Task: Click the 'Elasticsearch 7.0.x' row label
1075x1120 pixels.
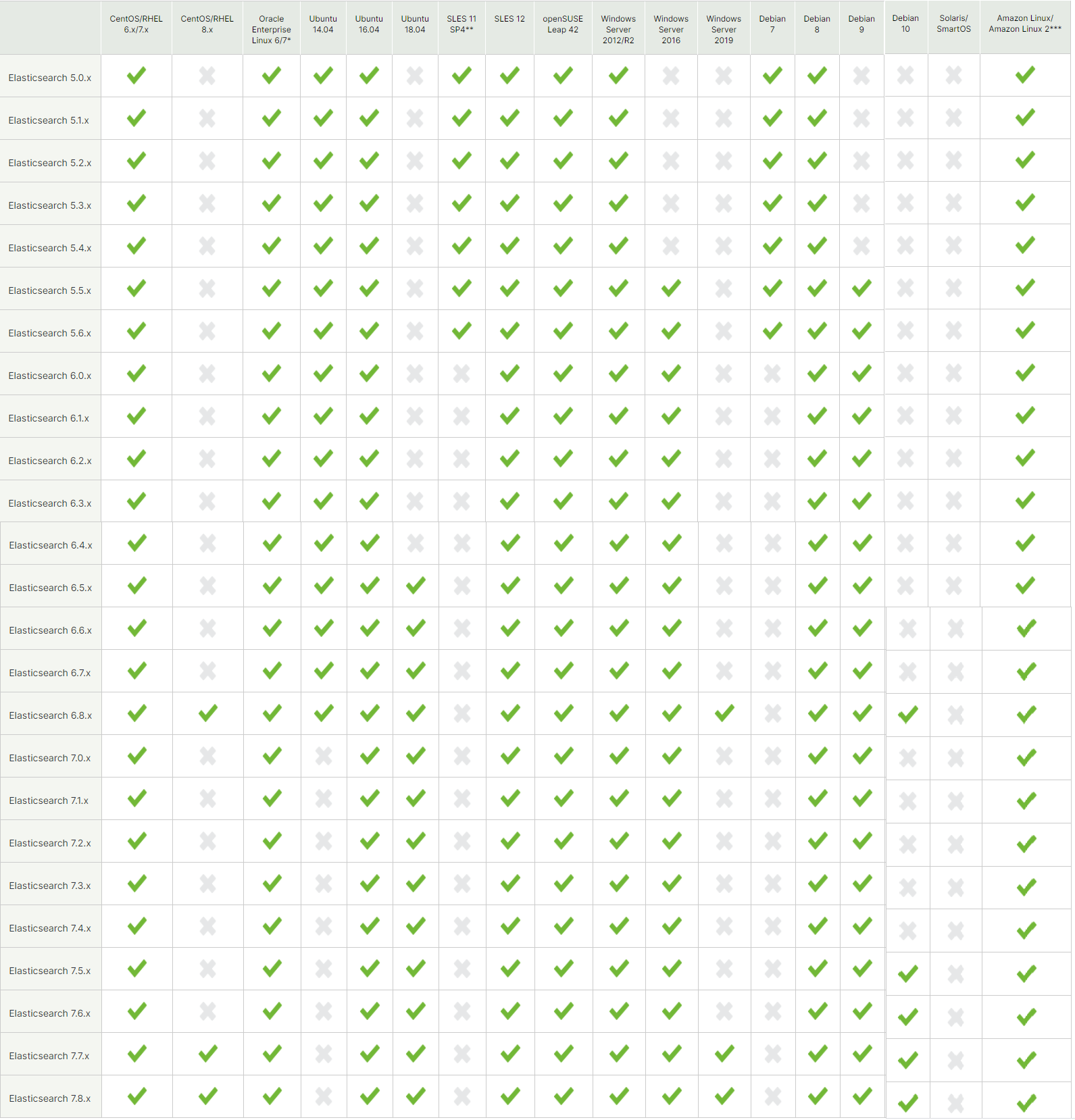Action: [x=50, y=758]
